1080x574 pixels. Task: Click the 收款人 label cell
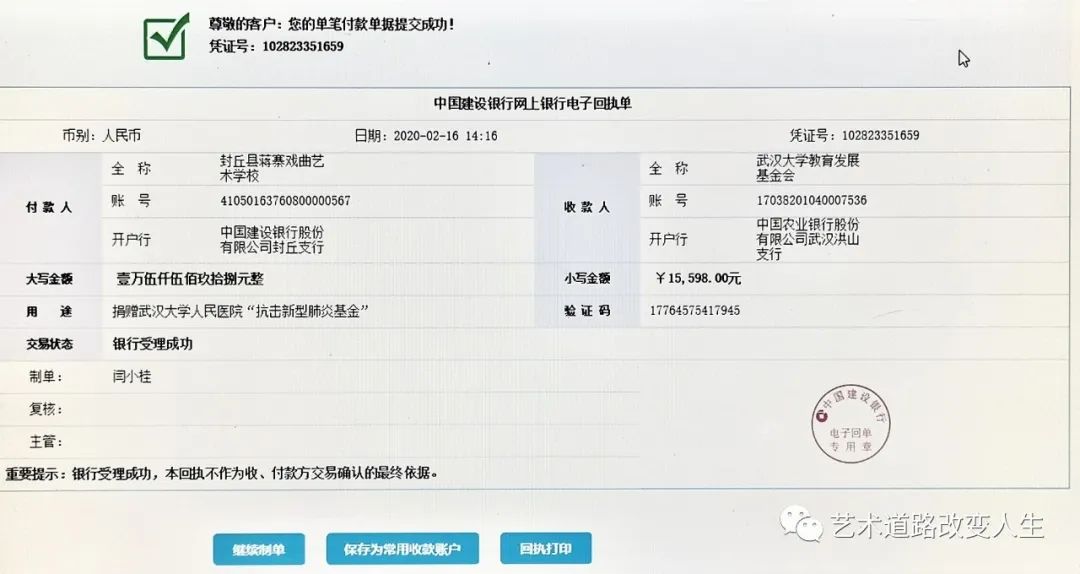coord(587,207)
